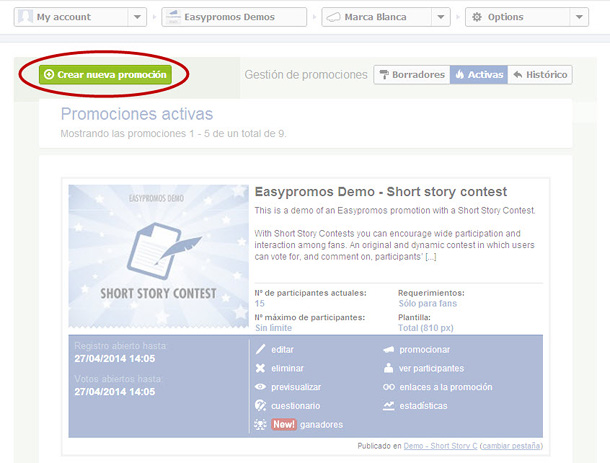This screenshot has height=463, width=610.
Task: Click the Crear nueva promoción button
Action: 105,74
